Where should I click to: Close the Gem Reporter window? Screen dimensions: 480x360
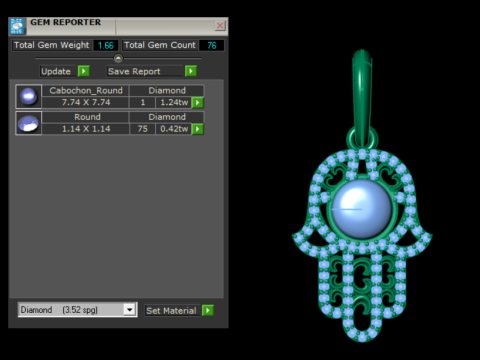(x=220, y=26)
